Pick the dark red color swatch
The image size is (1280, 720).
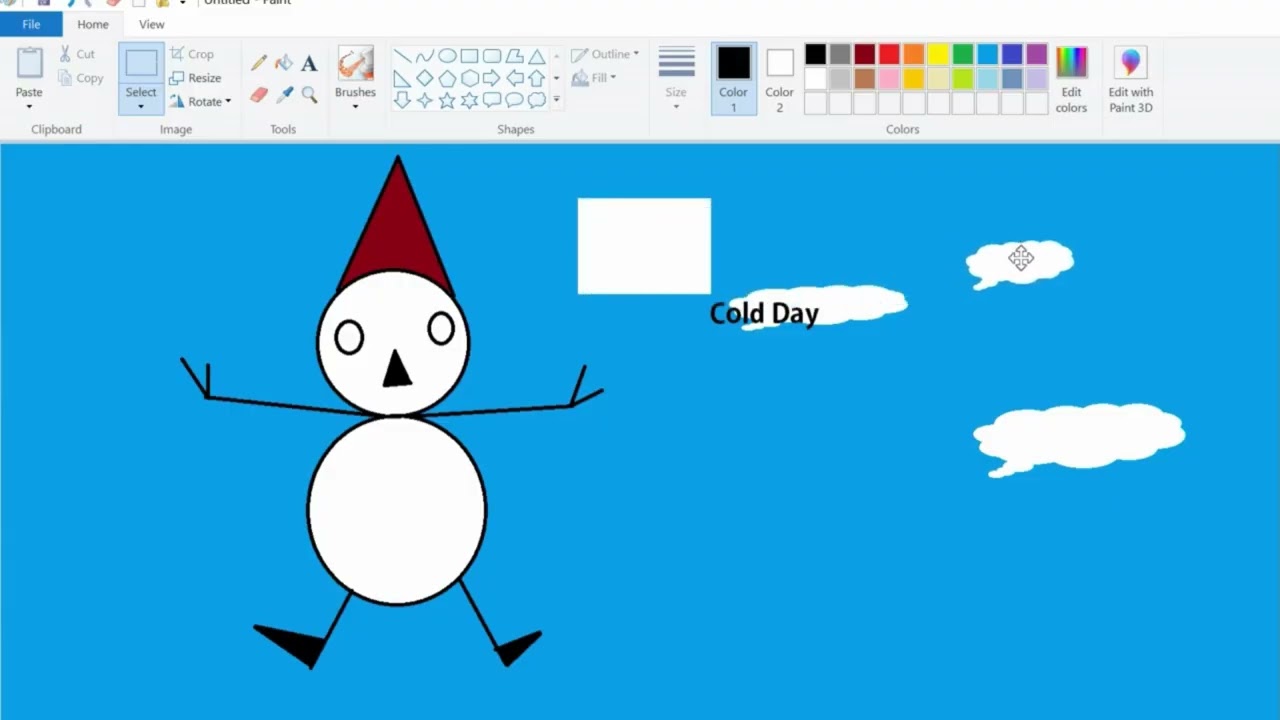point(865,54)
